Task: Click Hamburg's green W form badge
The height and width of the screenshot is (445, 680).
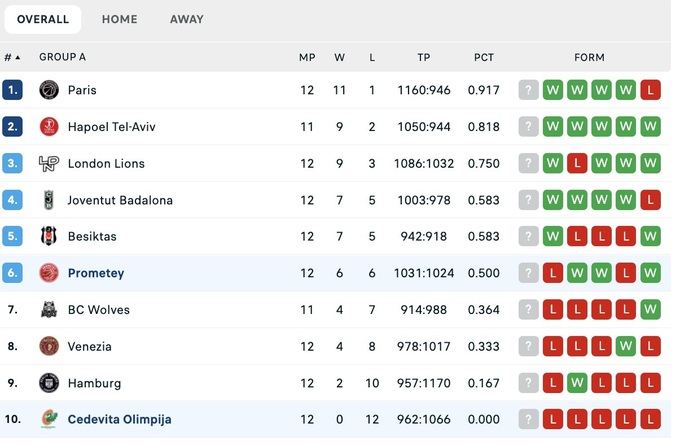Action: [x=577, y=383]
